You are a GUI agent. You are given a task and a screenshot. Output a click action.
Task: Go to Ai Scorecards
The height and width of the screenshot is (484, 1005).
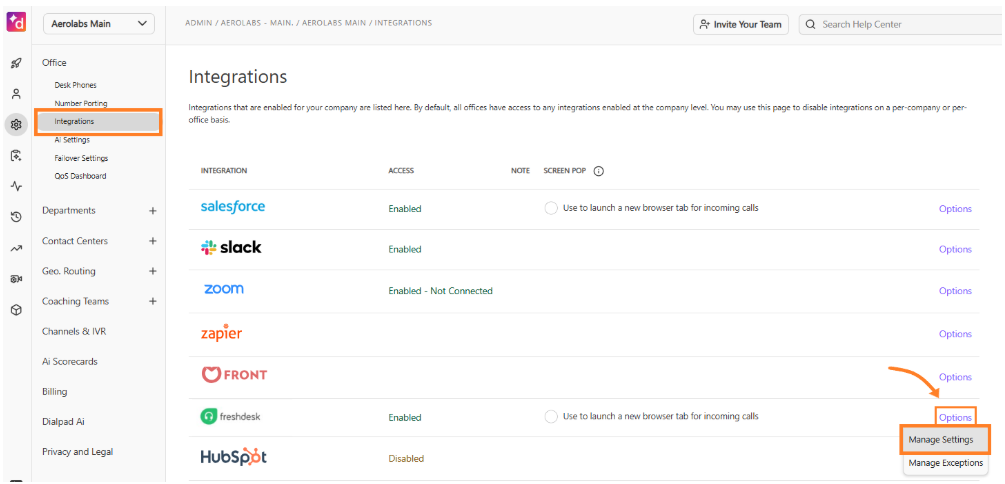[x=70, y=362]
